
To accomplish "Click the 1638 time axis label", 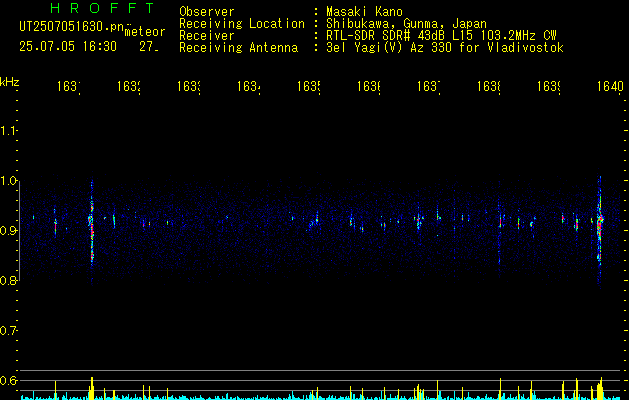I will [489, 86].
